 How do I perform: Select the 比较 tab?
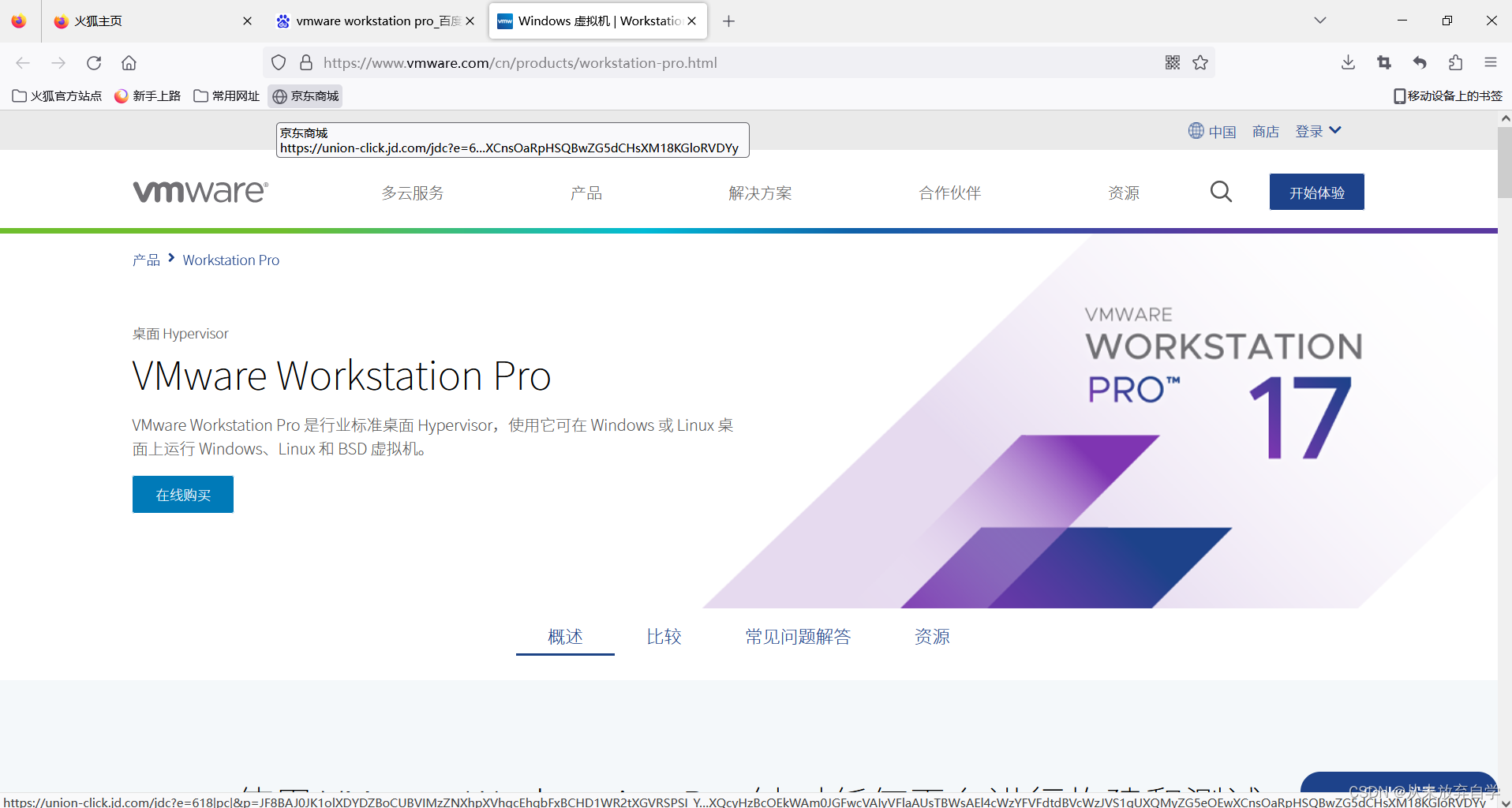point(664,637)
